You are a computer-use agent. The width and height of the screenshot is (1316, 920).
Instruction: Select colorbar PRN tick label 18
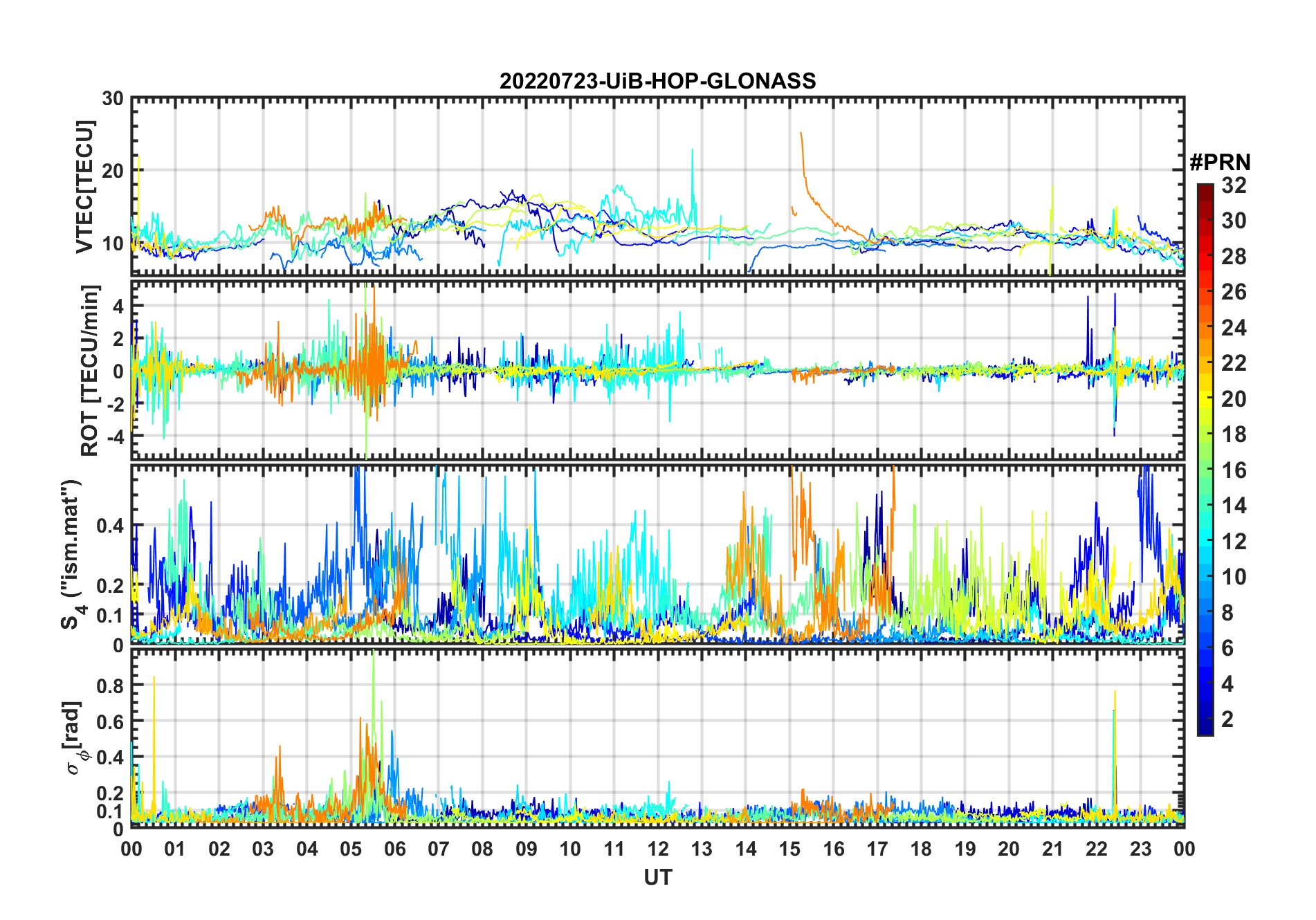click(x=1234, y=434)
